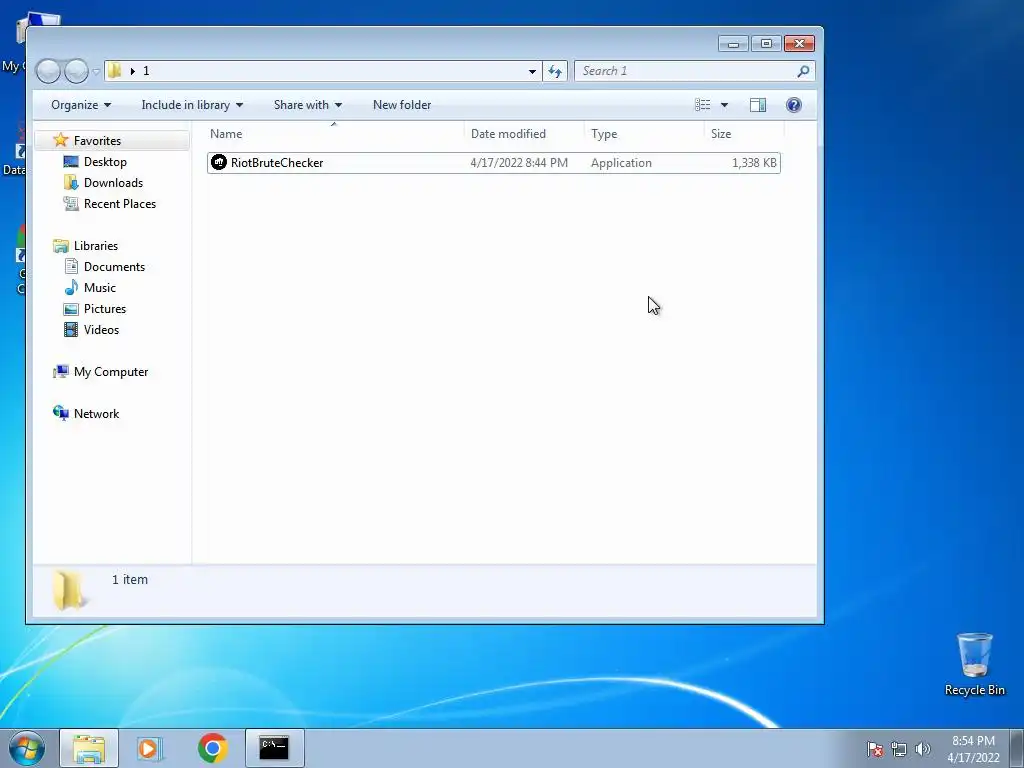Image resolution: width=1024 pixels, height=768 pixels.
Task: Select My Computer in the navigation pane
Action: [111, 372]
